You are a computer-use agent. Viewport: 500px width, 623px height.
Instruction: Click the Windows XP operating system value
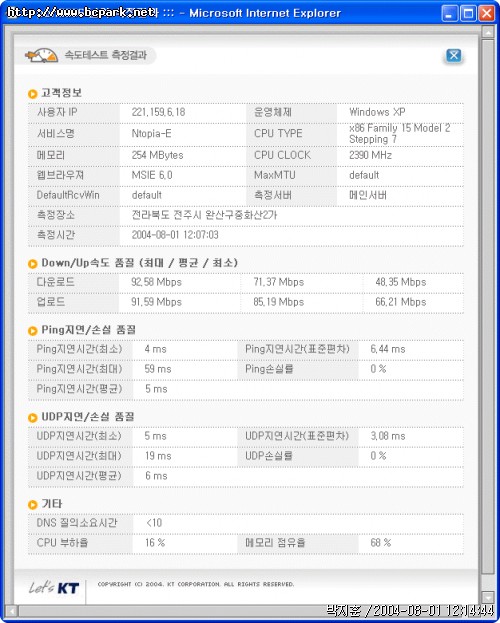tap(377, 112)
